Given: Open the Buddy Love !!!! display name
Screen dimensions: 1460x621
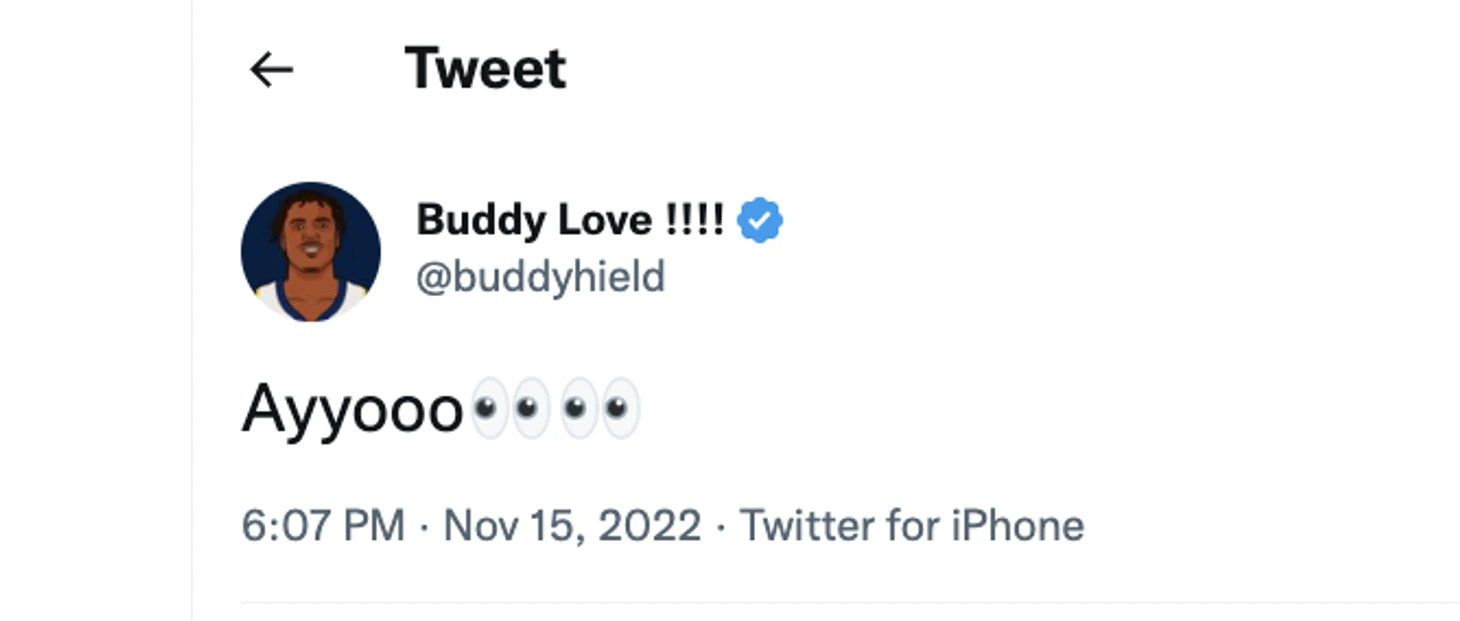Looking at the screenshot, I should pyautogui.click(x=570, y=220).
